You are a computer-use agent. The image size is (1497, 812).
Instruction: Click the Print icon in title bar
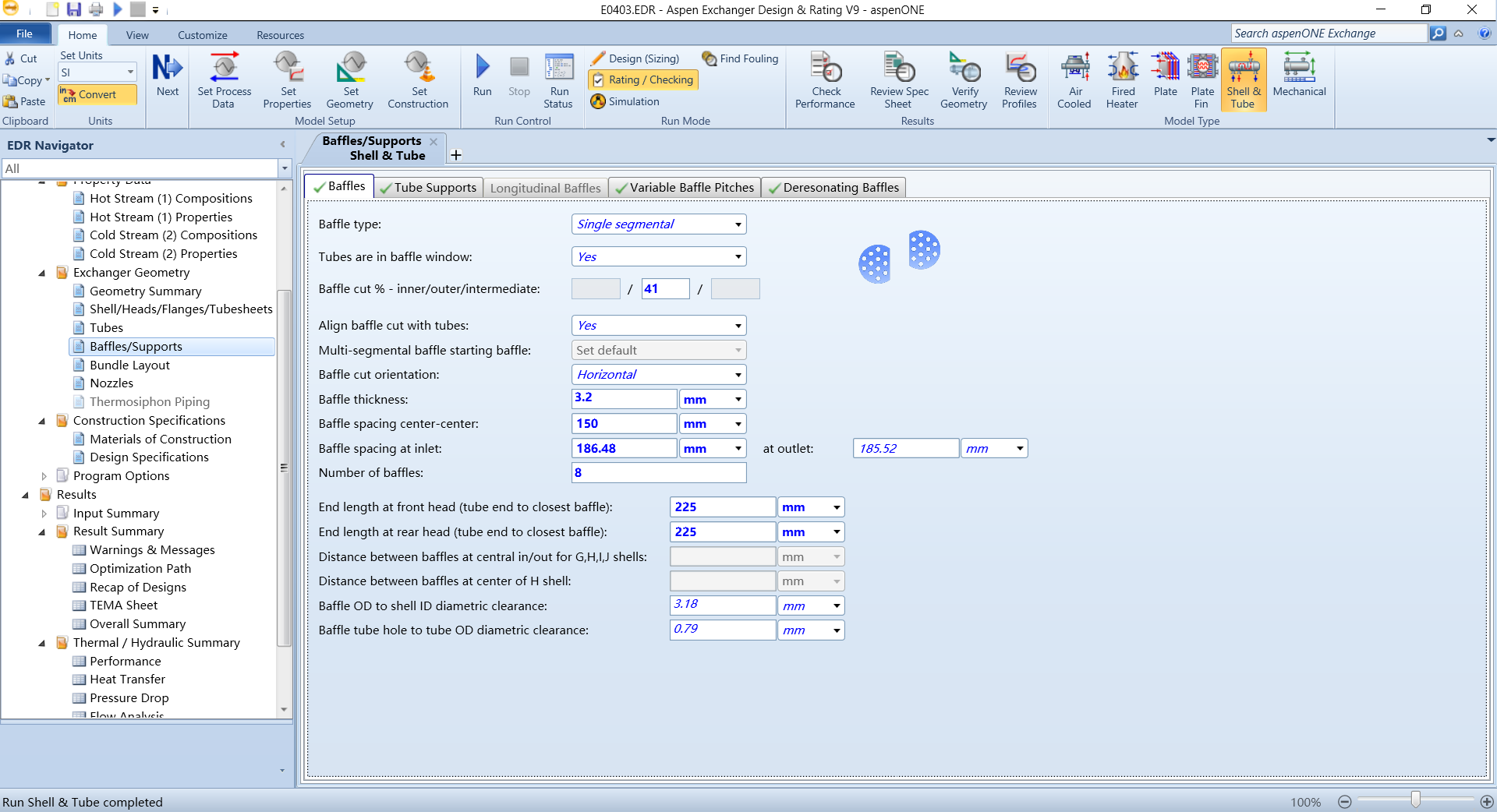pos(95,9)
